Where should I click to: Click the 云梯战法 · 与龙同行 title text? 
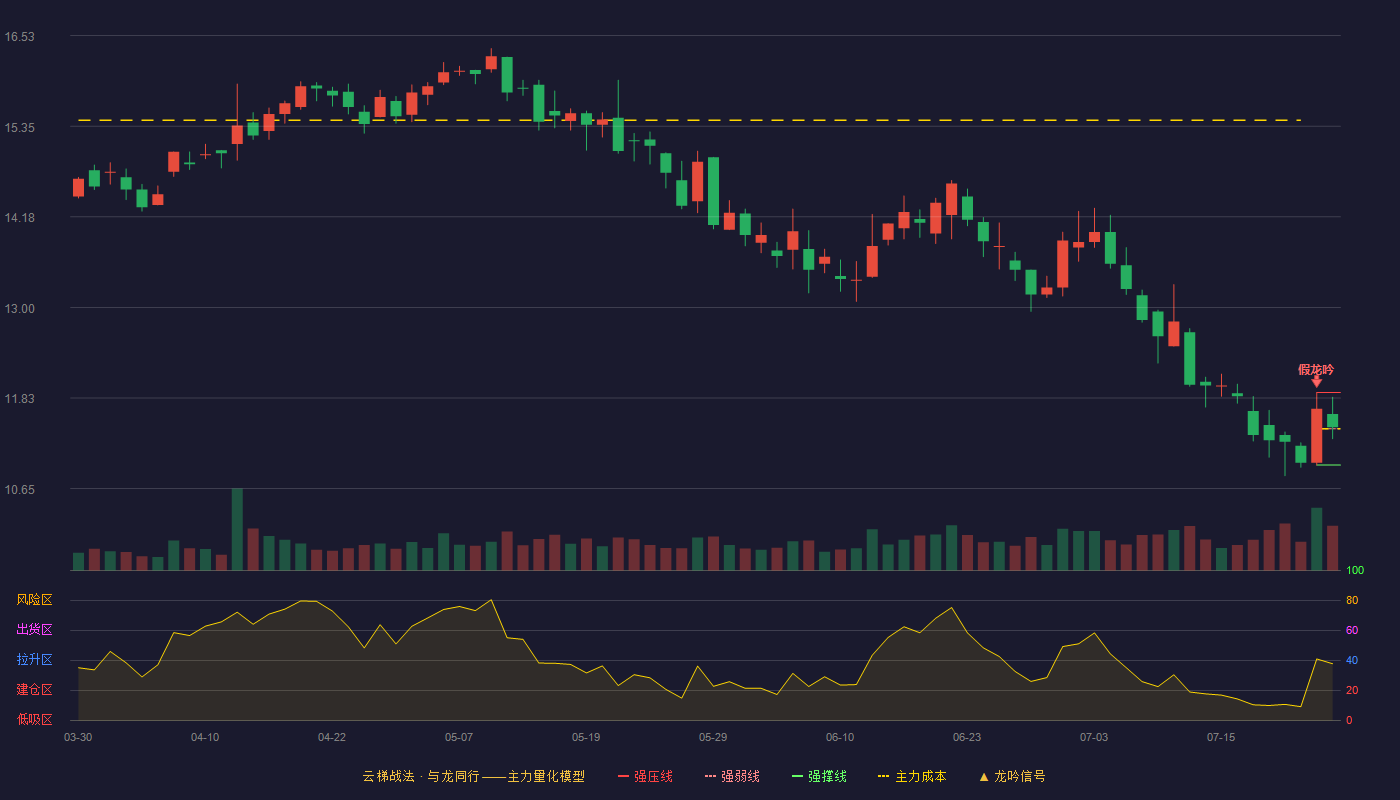click(x=421, y=776)
